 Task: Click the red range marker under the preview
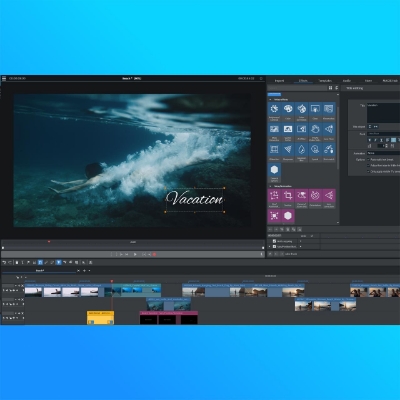(49, 242)
